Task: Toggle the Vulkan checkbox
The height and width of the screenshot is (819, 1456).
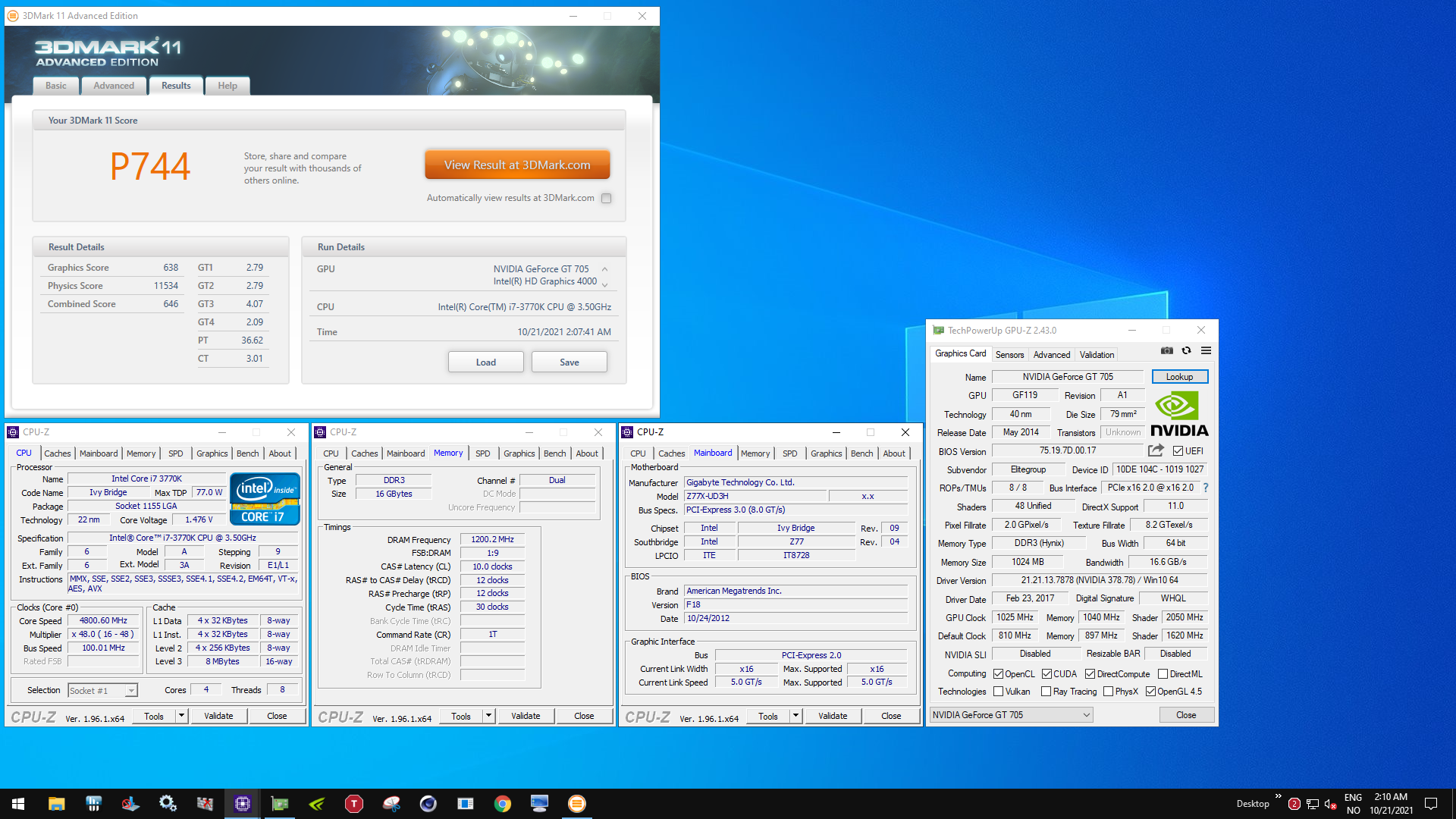Action: coord(999,692)
